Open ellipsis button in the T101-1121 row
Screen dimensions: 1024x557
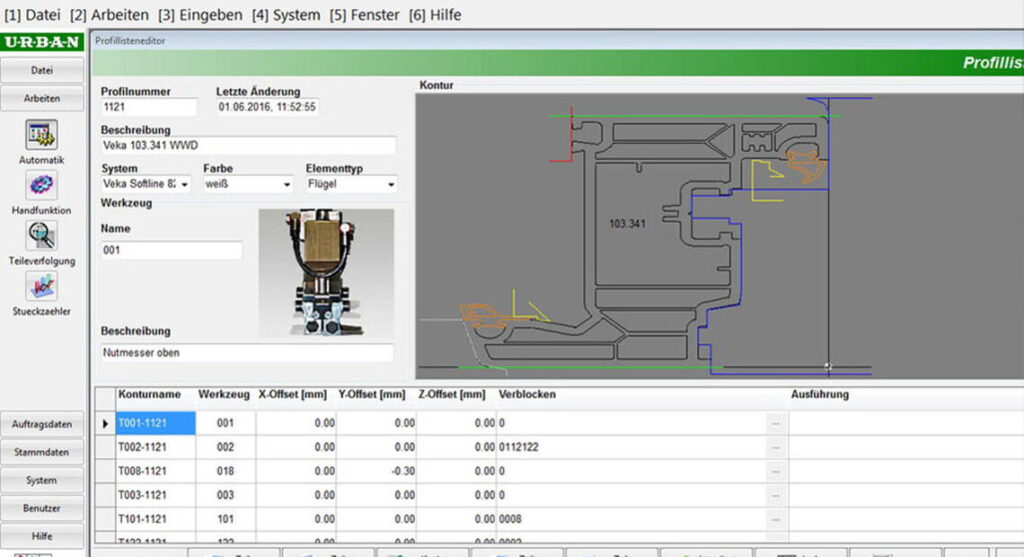click(x=776, y=520)
